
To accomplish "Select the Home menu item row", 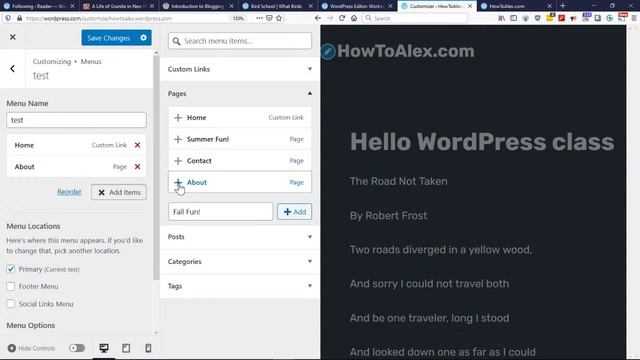I will pyautogui.click(x=76, y=145).
